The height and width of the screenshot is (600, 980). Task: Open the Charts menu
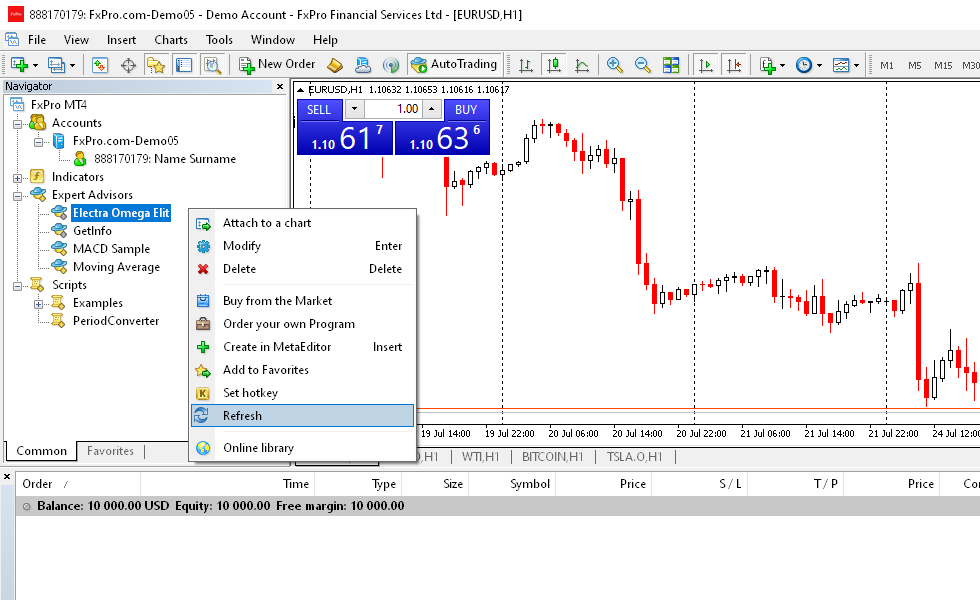click(x=171, y=39)
